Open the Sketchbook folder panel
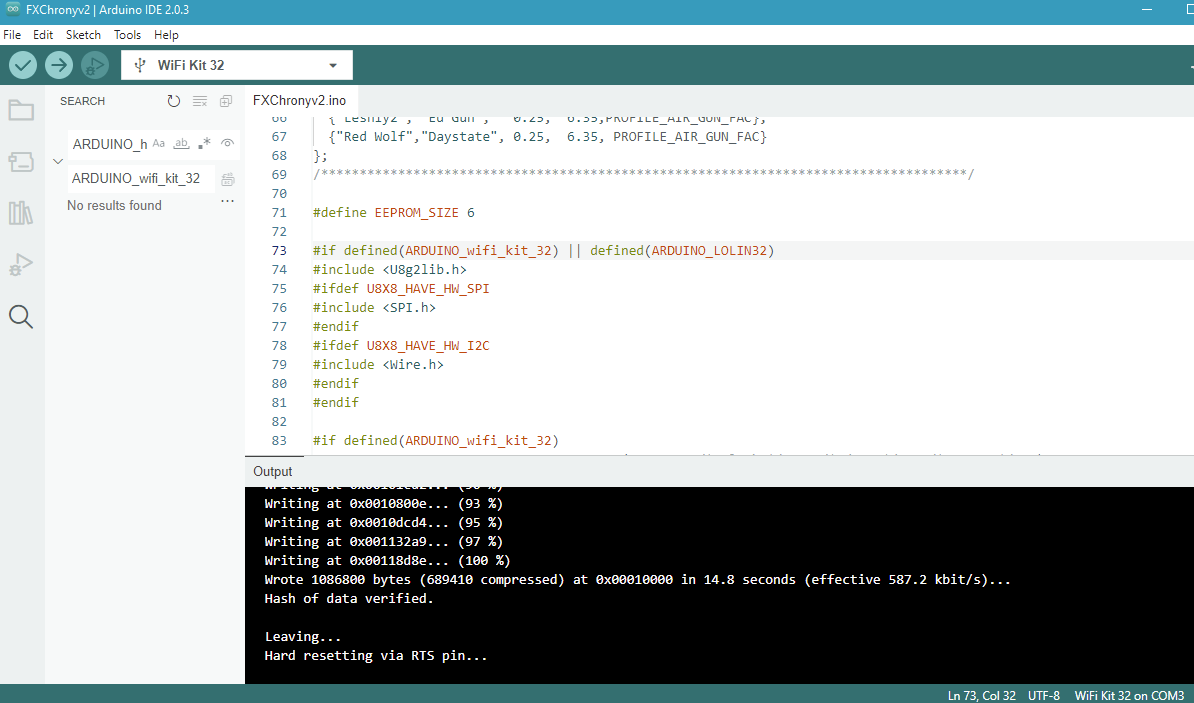This screenshot has width=1194, height=703. [x=21, y=110]
